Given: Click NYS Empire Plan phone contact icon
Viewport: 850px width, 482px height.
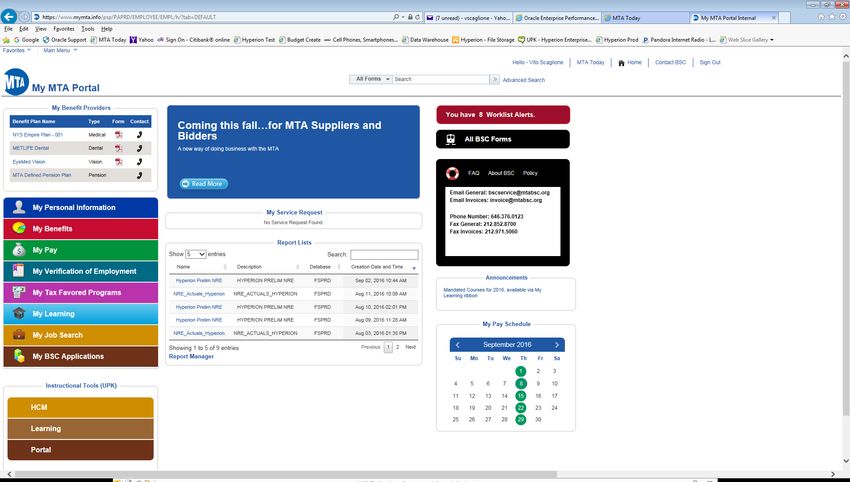Looking at the screenshot, I should click(x=139, y=134).
